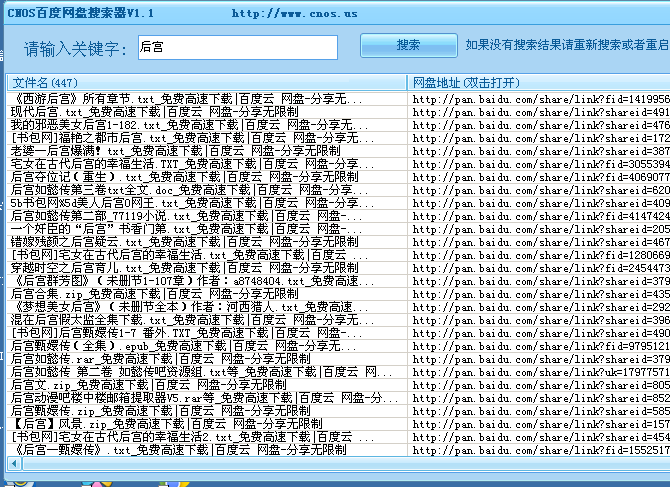Click the link address fid=2454473 for 穿越时空之后宫育儿
This screenshot has width=670, height=487.
541,268
